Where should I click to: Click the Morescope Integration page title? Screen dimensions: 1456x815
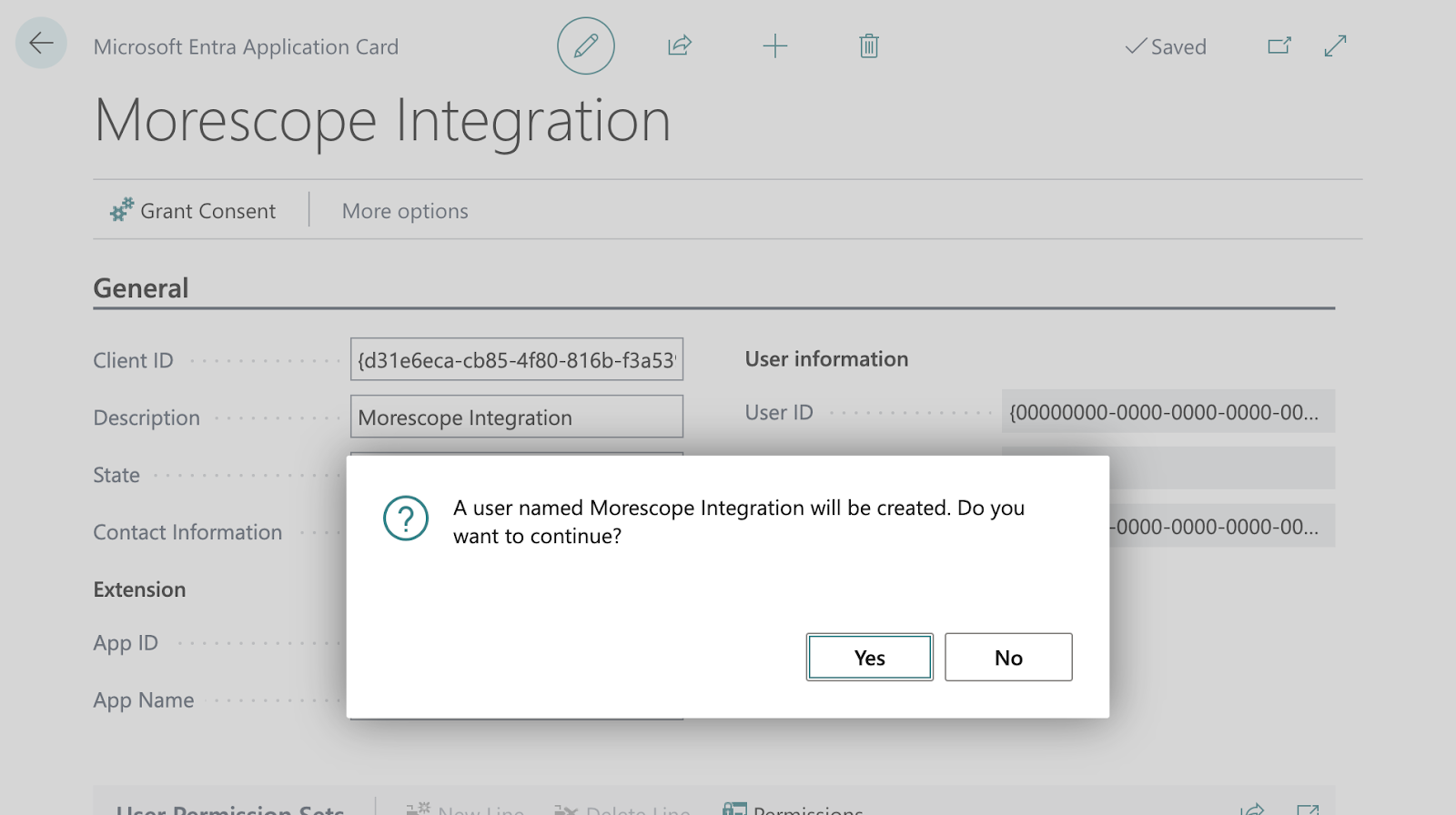click(382, 121)
